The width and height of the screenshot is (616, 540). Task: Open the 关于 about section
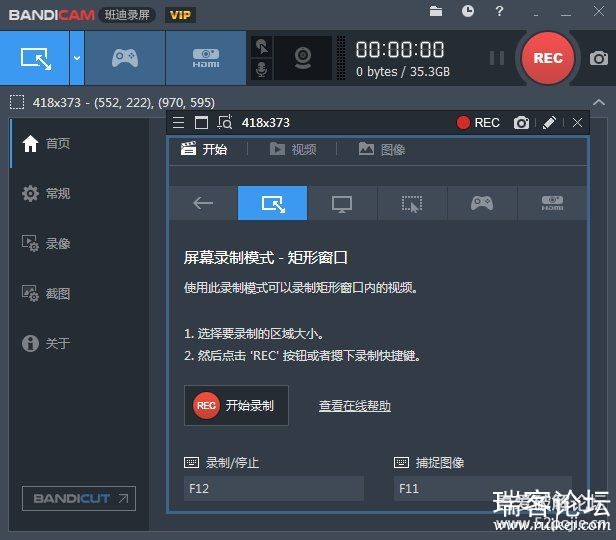click(x=46, y=343)
